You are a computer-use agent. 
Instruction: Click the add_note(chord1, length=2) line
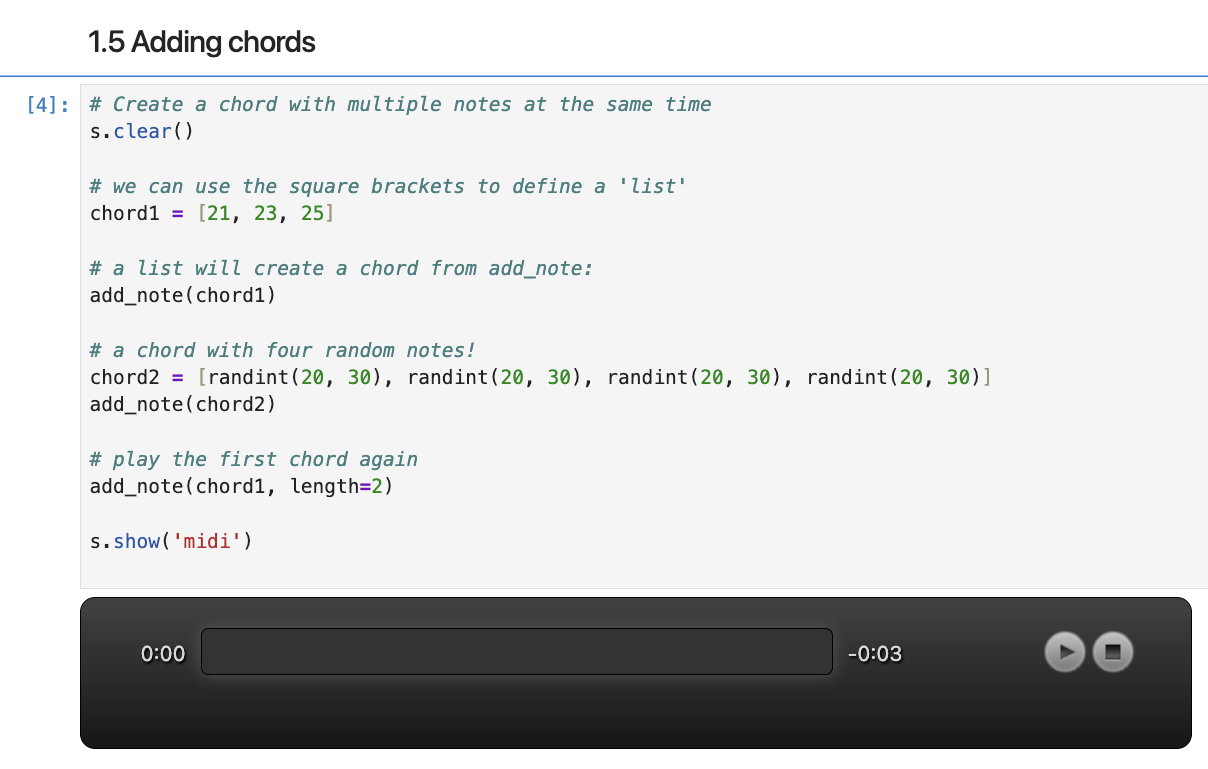point(242,486)
